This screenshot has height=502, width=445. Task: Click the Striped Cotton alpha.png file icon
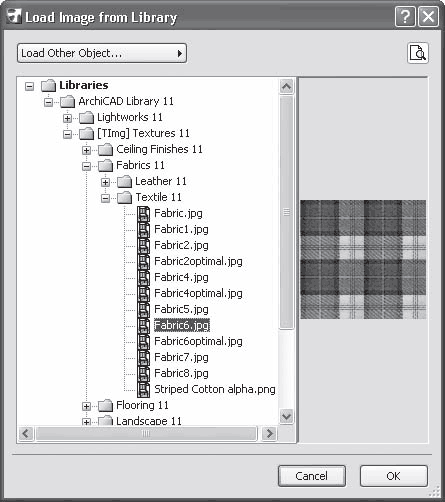tap(144, 389)
